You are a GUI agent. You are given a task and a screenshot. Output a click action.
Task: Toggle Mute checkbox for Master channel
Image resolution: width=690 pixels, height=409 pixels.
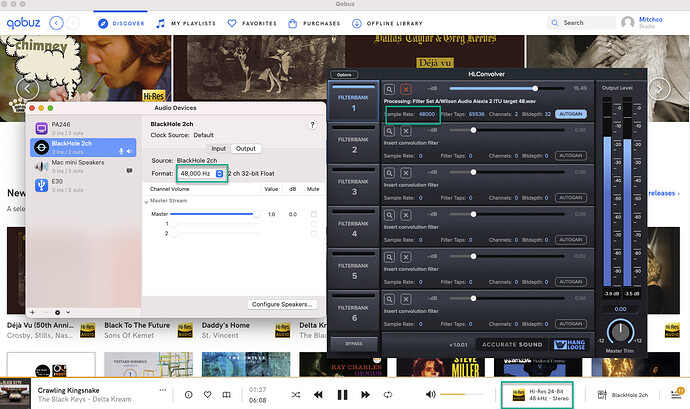pyautogui.click(x=314, y=214)
